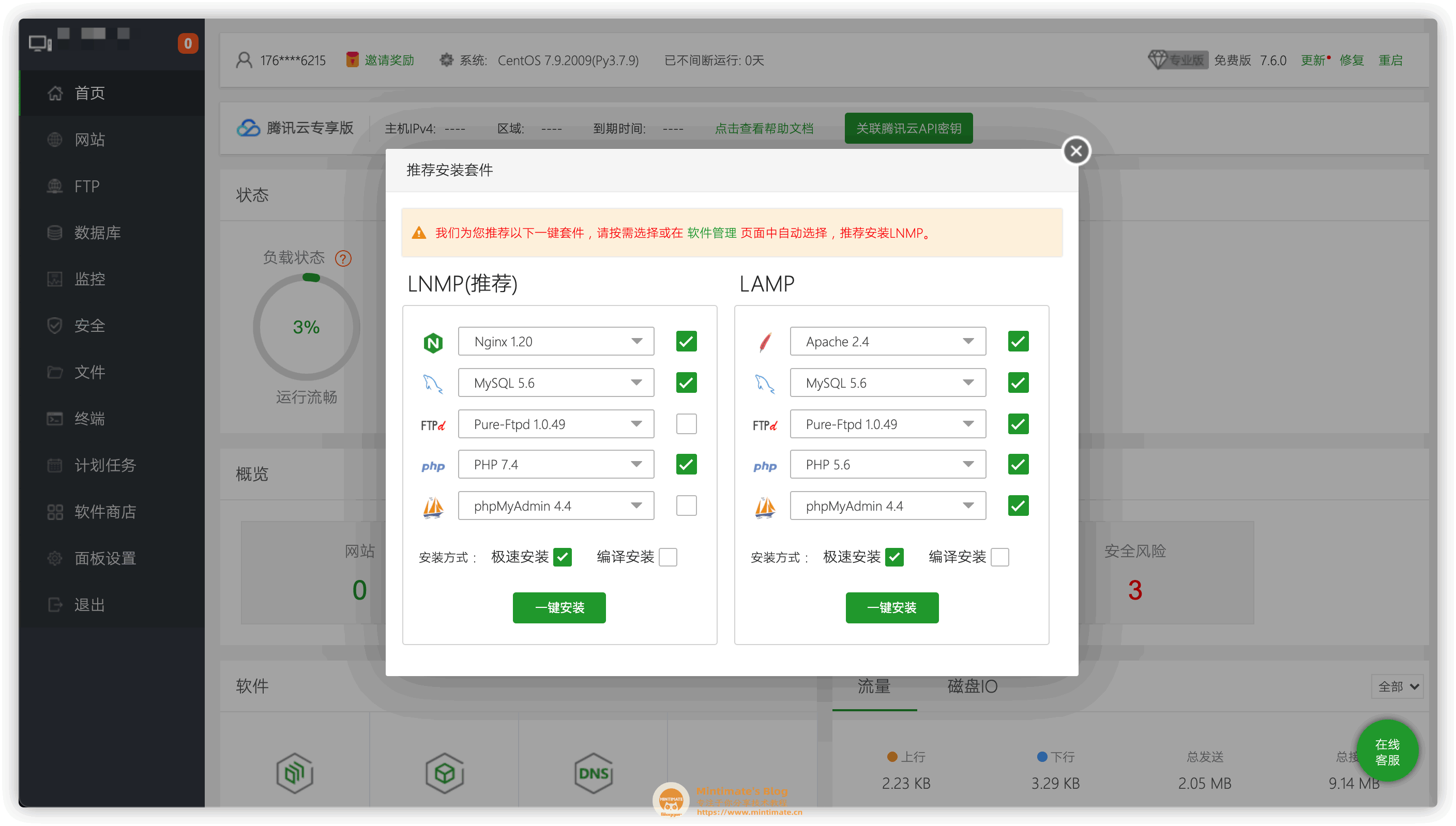1456x826 pixels.
Task: Click the FTPd icon in LNMP list
Action: pyautogui.click(x=433, y=425)
